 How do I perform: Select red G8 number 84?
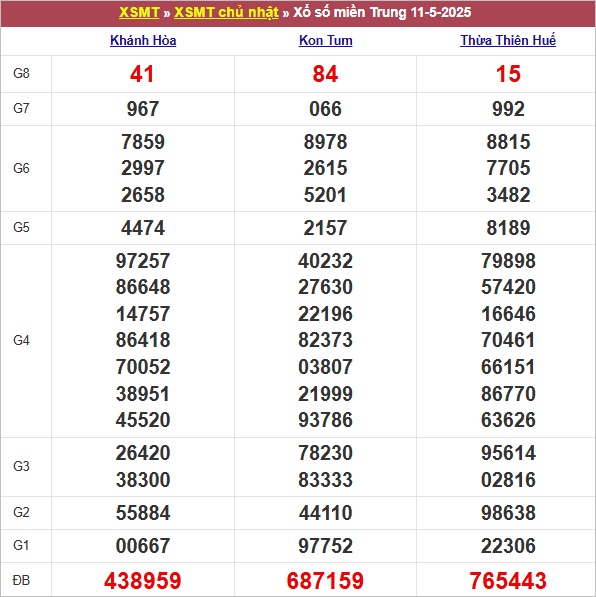(325, 74)
